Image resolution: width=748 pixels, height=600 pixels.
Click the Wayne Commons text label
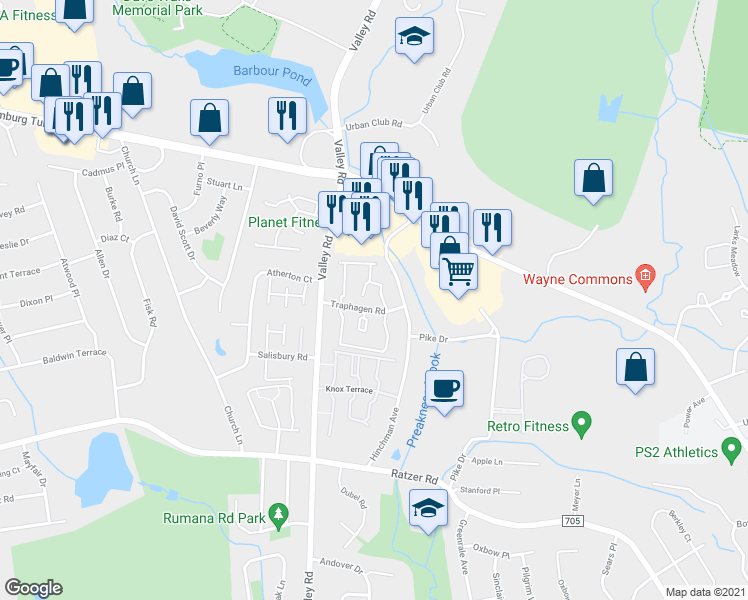578,279
